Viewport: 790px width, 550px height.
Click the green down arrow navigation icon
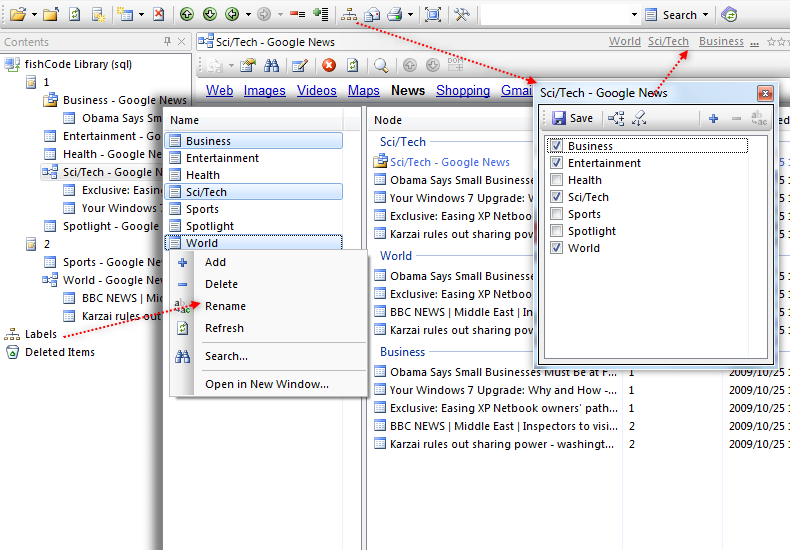click(x=210, y=15)
